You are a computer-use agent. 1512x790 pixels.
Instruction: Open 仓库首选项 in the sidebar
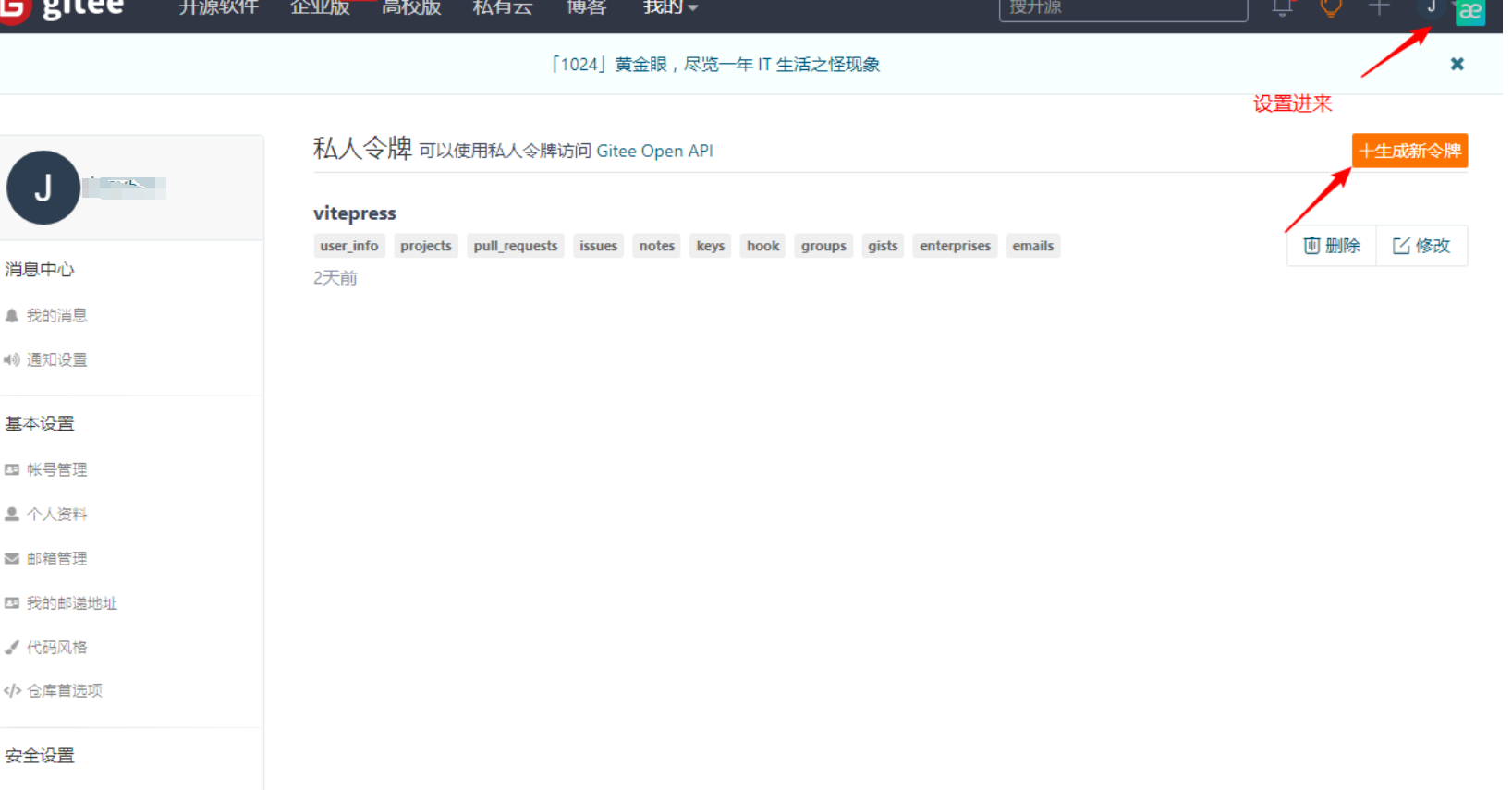tap(65, 690)
